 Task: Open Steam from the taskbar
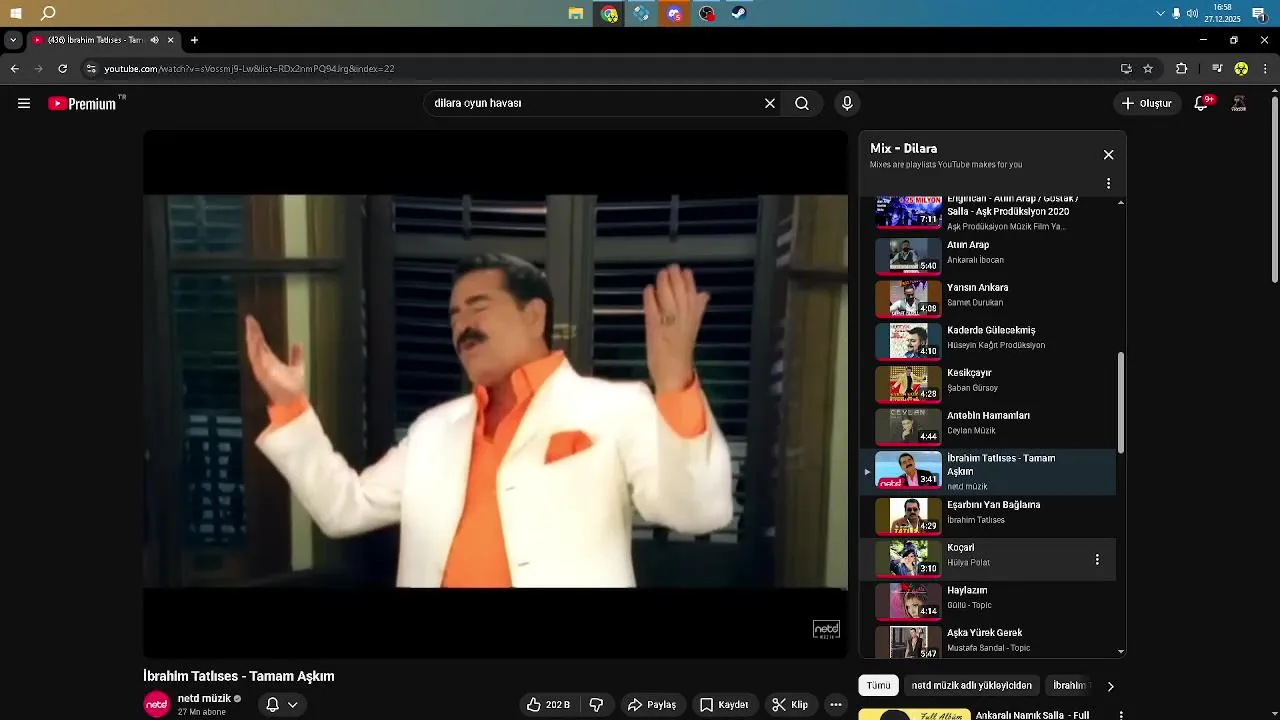pos(739,13)
